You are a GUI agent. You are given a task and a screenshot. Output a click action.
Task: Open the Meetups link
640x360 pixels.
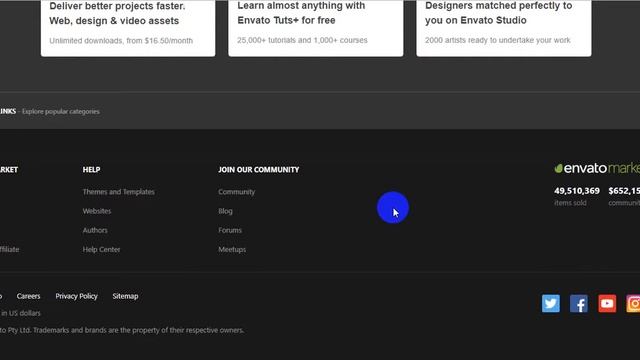pos(232,249)
